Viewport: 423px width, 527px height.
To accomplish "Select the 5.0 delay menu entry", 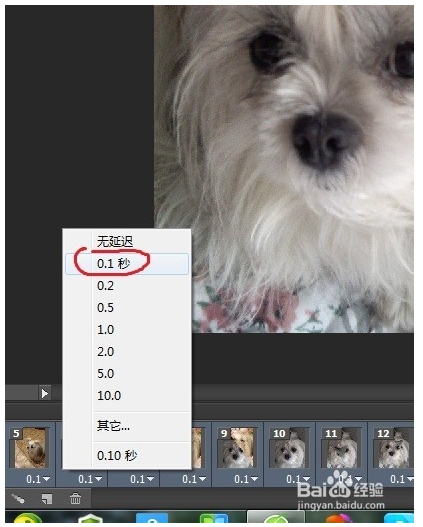I will (127, 374).
